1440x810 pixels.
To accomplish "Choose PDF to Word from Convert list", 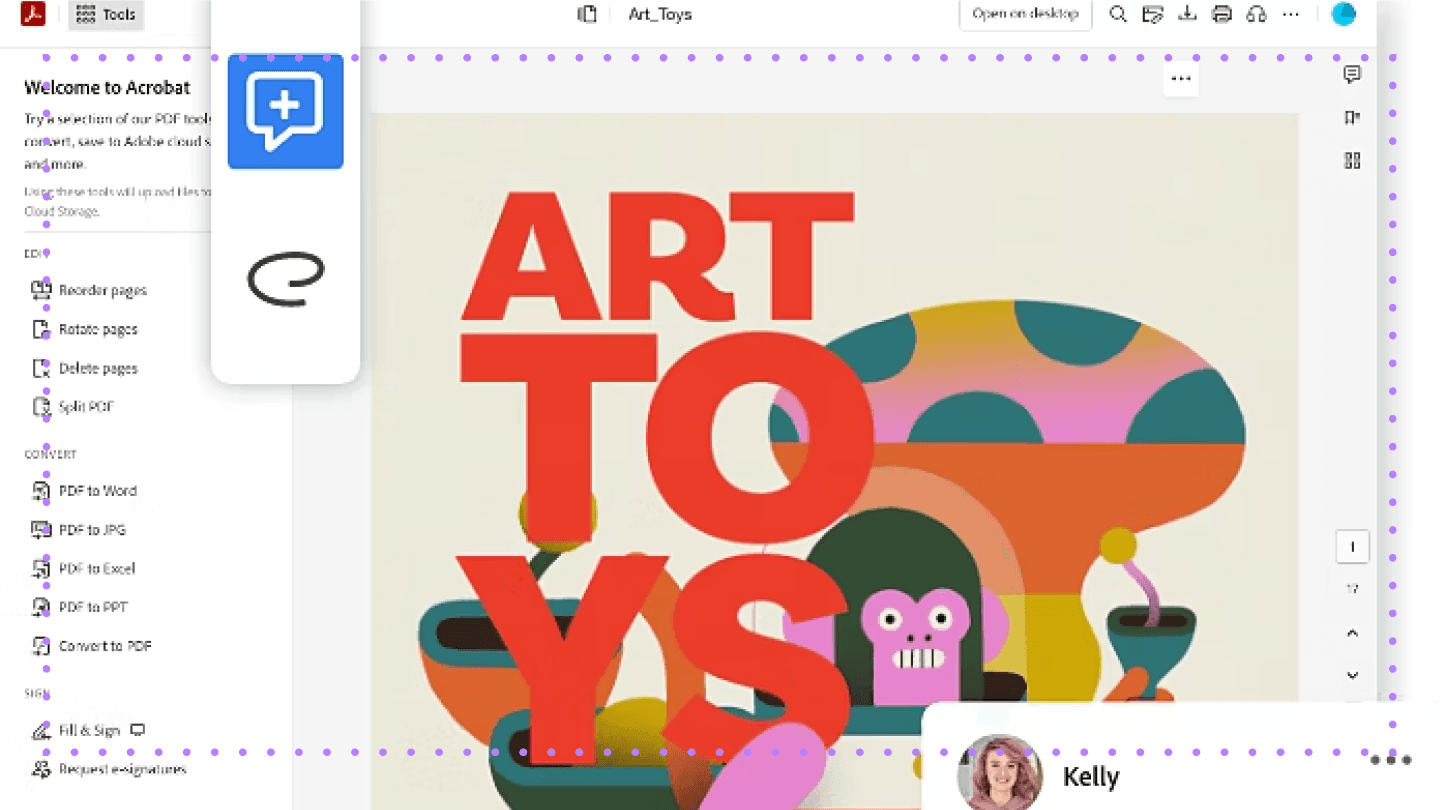I will [x=97, y=491].
